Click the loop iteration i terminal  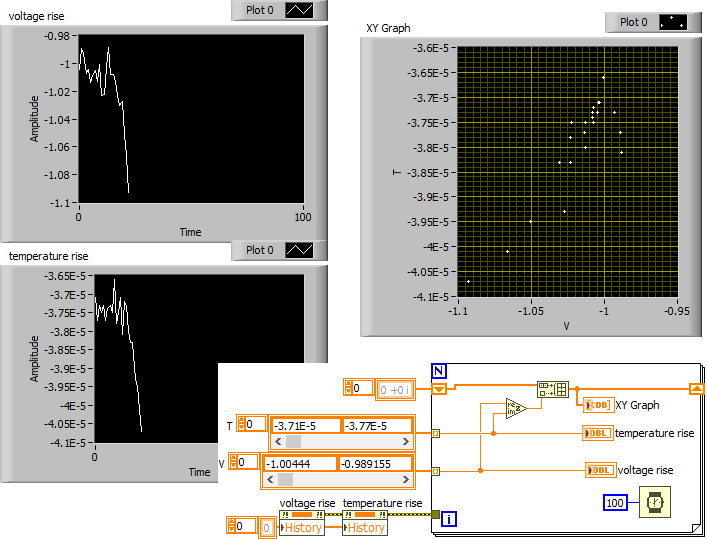click(449, 519)
